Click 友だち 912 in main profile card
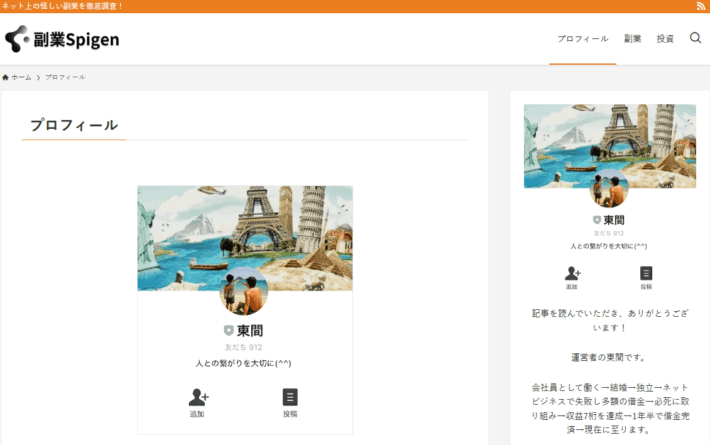Viewport: 710px width, 445px height. (x=243, y=347)
